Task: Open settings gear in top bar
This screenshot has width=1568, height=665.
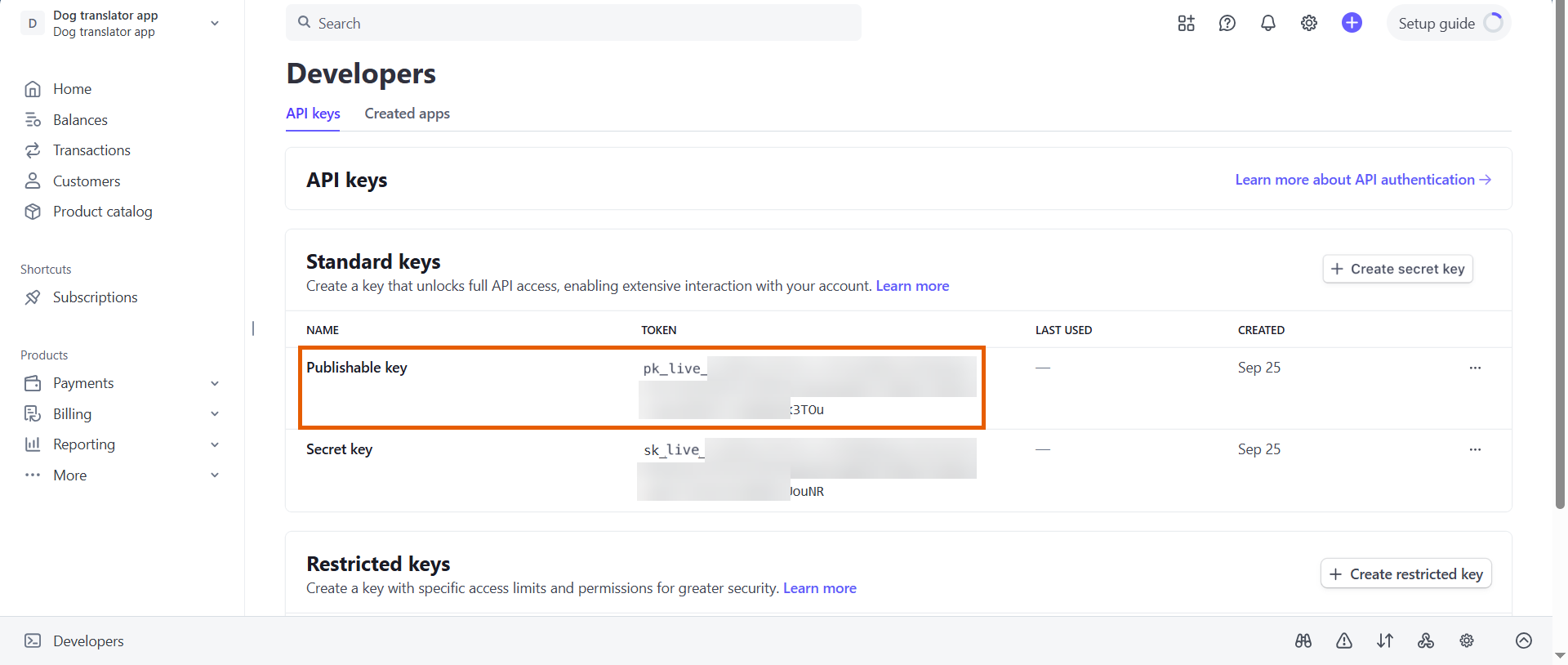Action: coord(1309,23)
